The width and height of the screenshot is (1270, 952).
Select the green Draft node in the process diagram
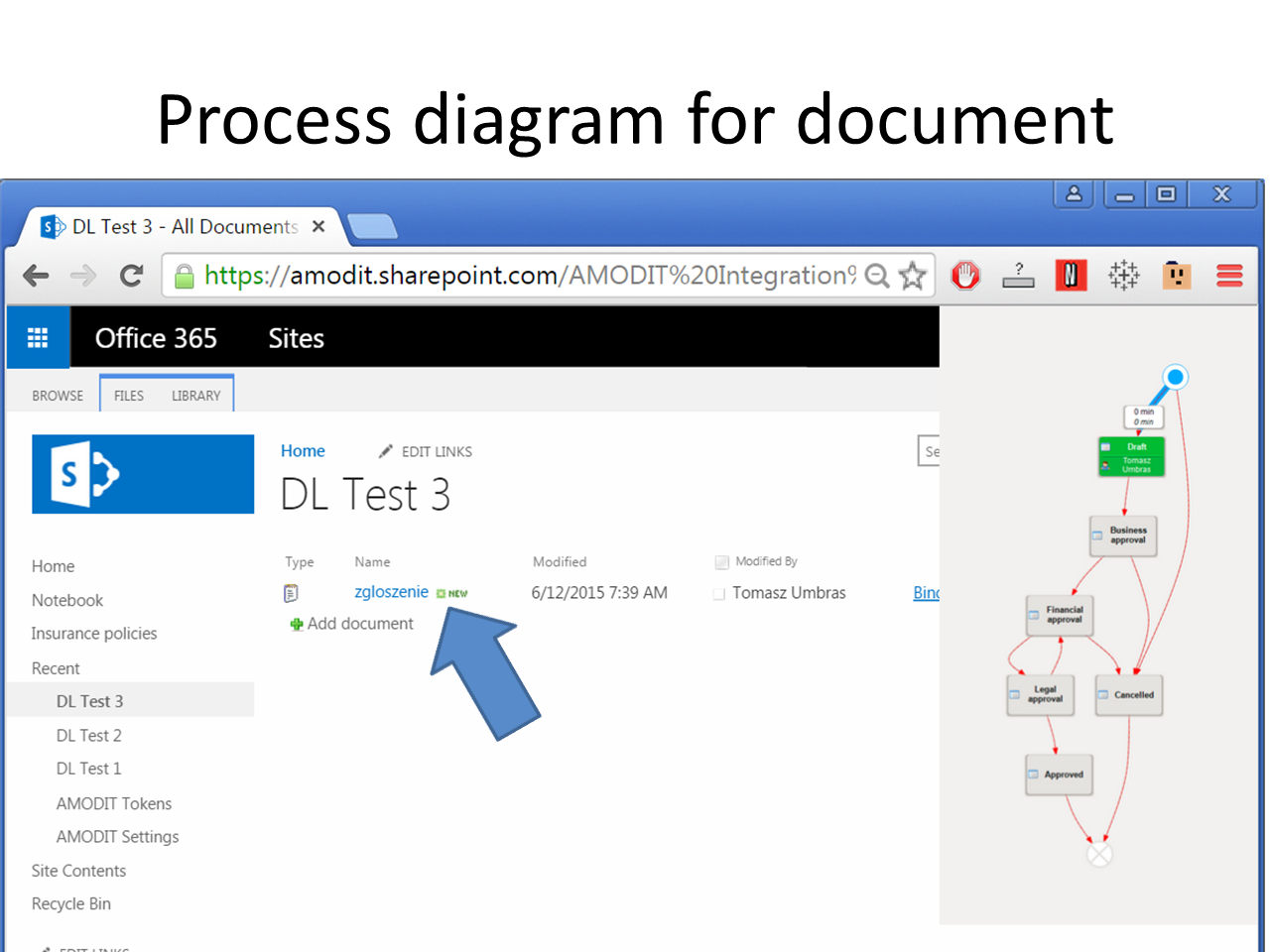(1131, 456)
